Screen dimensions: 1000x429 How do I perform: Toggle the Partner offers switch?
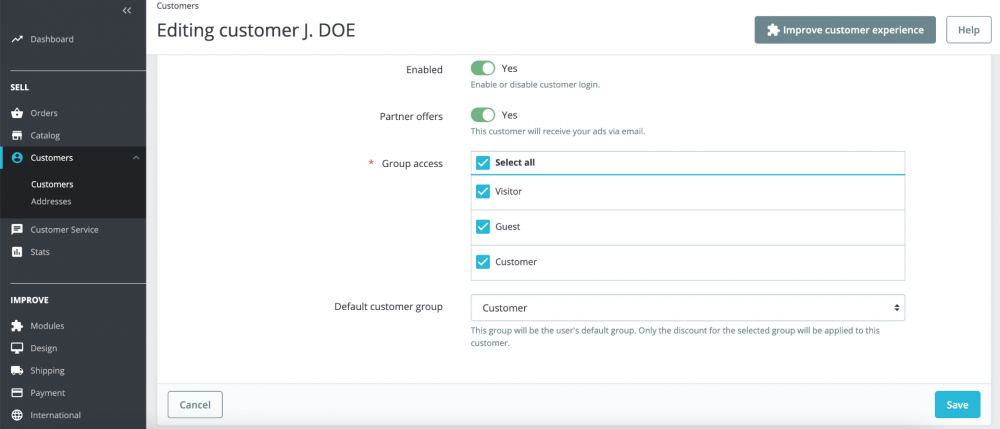[x=483, y=115]
